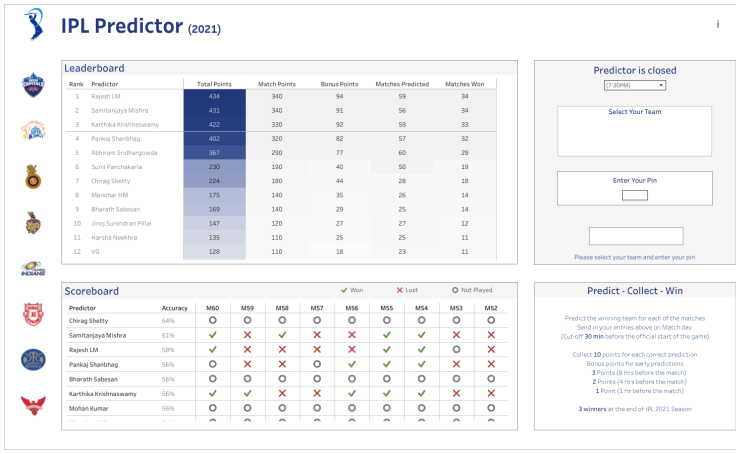Image resolution: width=736 pixels, height=454 pixels.
Task: Select the Sunrisers Hyderabad team logo
Action: click(x=33, y=405)
